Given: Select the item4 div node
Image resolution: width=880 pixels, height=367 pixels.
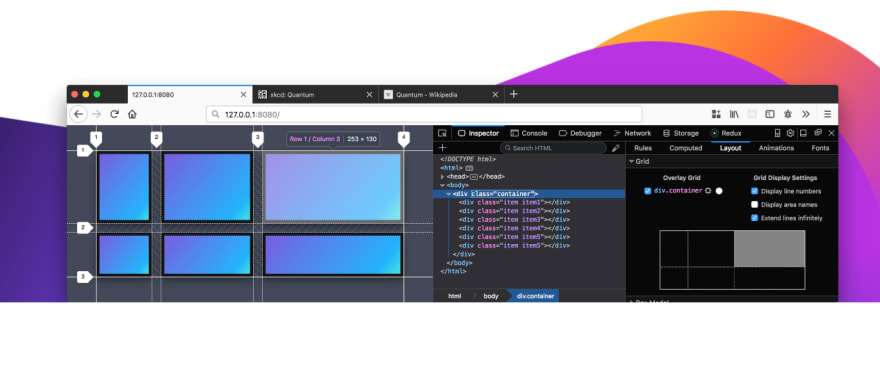Looking at the screenshot, I should (514, 228).
